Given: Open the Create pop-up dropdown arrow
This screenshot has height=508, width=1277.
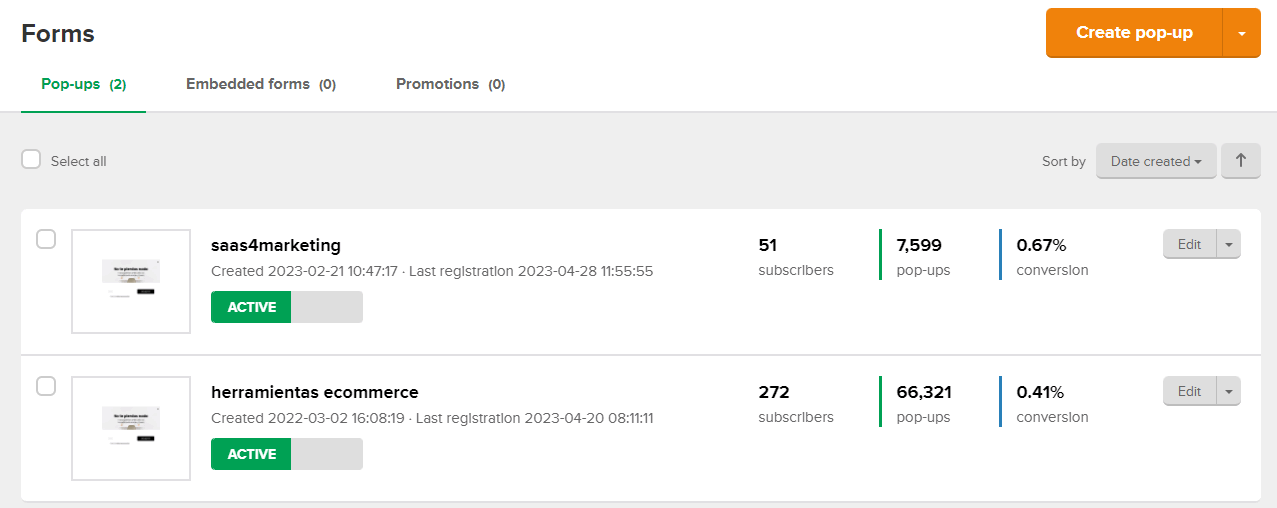Looking at the screenshot, I should pos(1242,33).
